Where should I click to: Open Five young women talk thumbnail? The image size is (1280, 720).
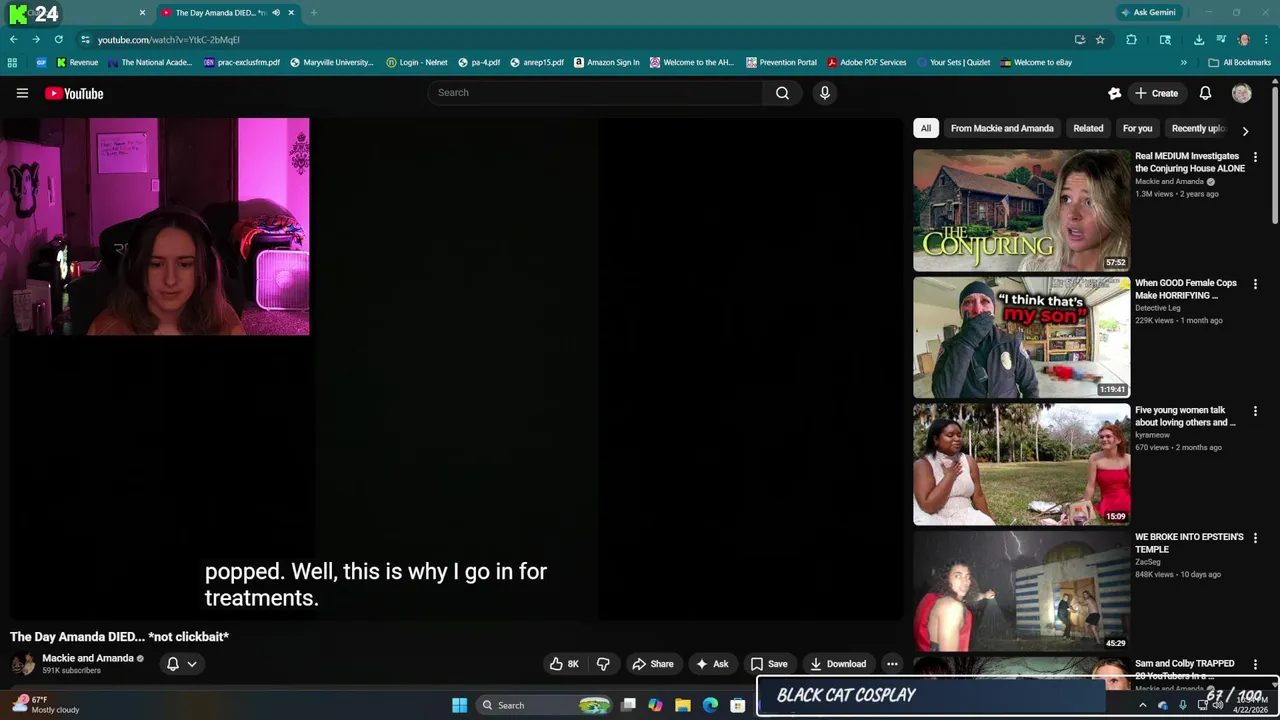coord(1021,464)
